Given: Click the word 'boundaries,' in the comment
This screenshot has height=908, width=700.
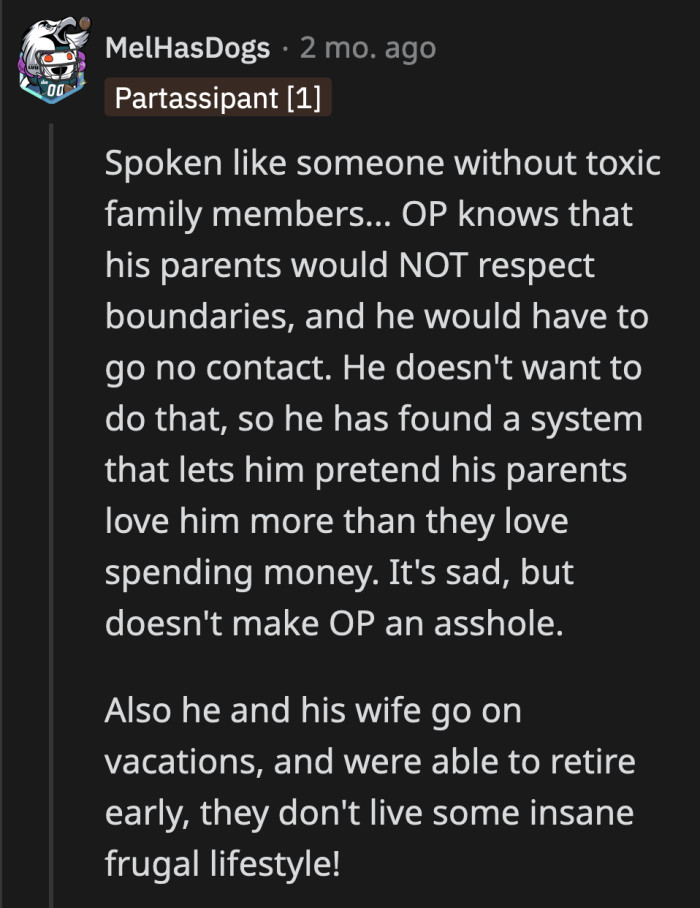Looking at the screenshot, I should tap(190, 317).
